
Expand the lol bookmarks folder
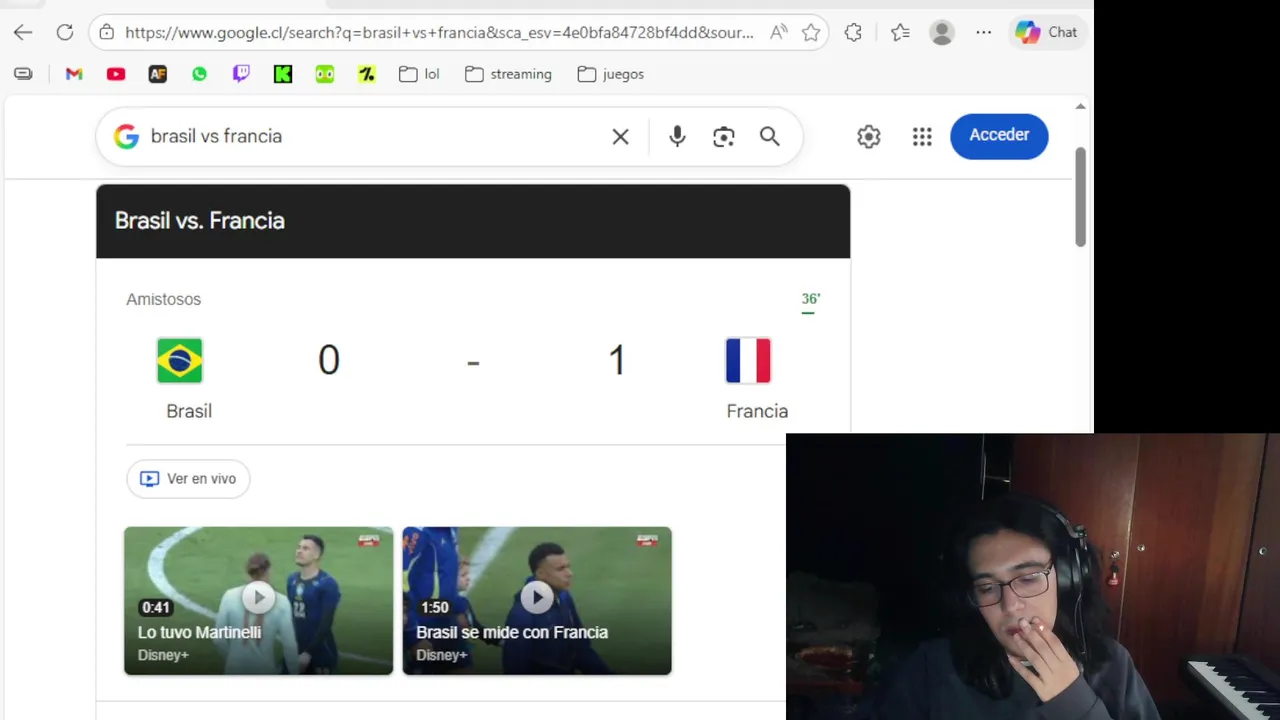click(x=419, y=74)
